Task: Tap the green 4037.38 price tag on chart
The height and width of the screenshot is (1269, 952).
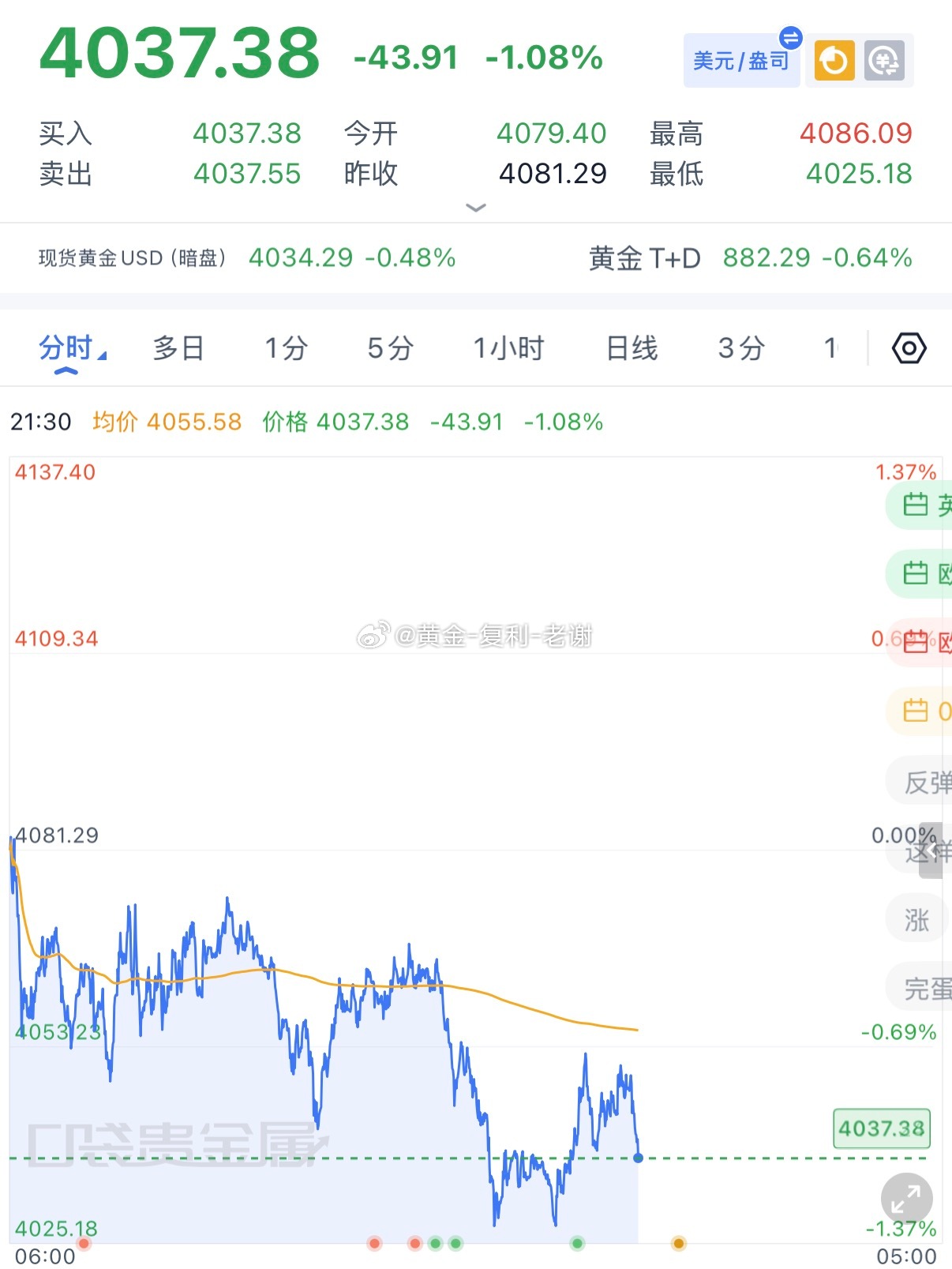Action: tap(882, 1128)
